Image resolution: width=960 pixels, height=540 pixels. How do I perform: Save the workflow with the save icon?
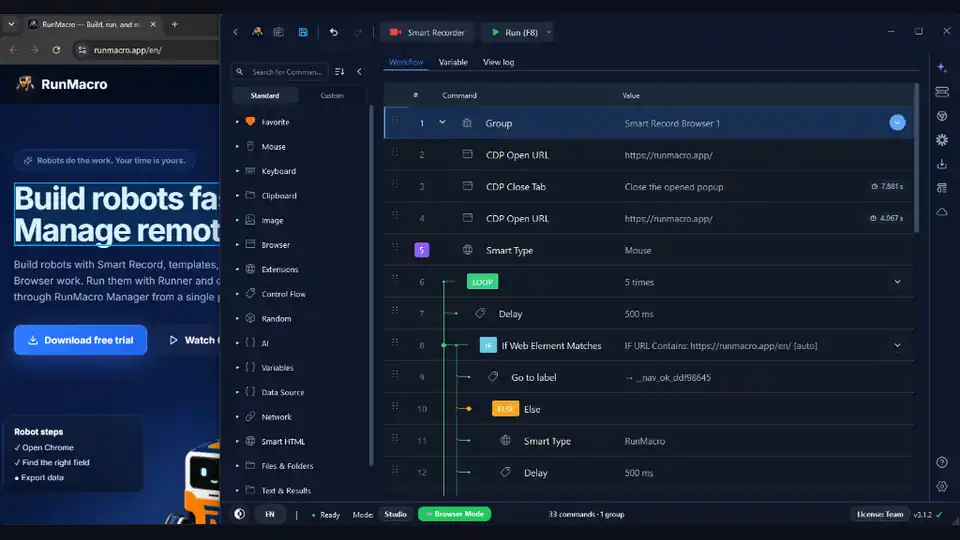(303, 32)
